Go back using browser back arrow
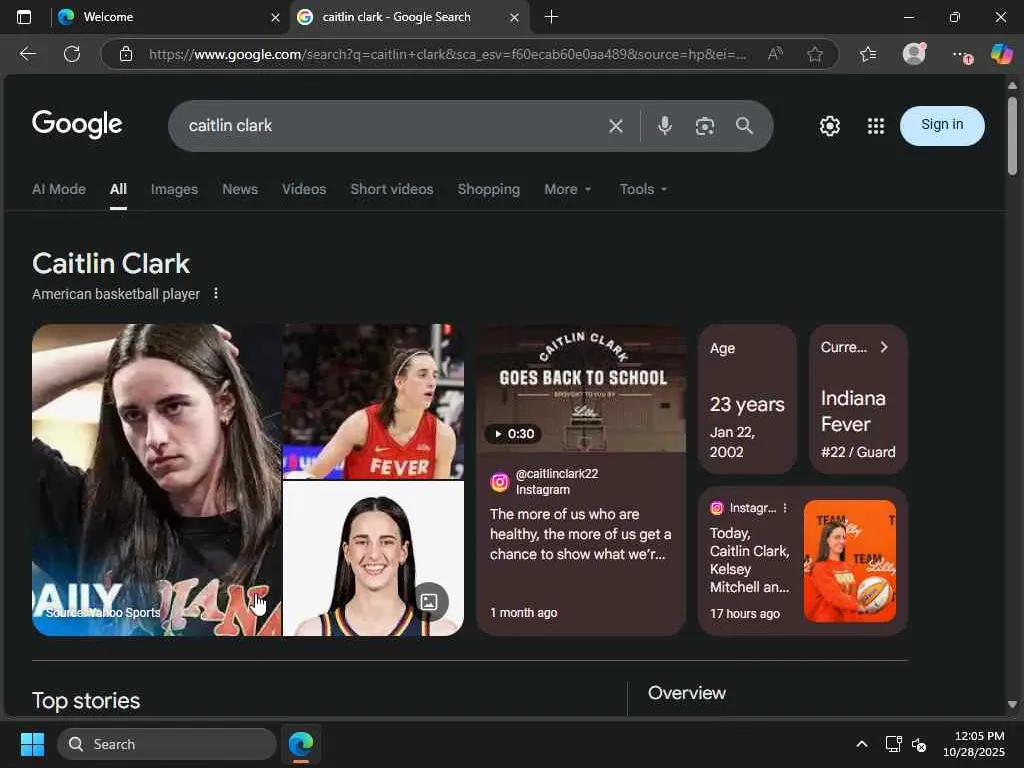 tap(27, 54)
